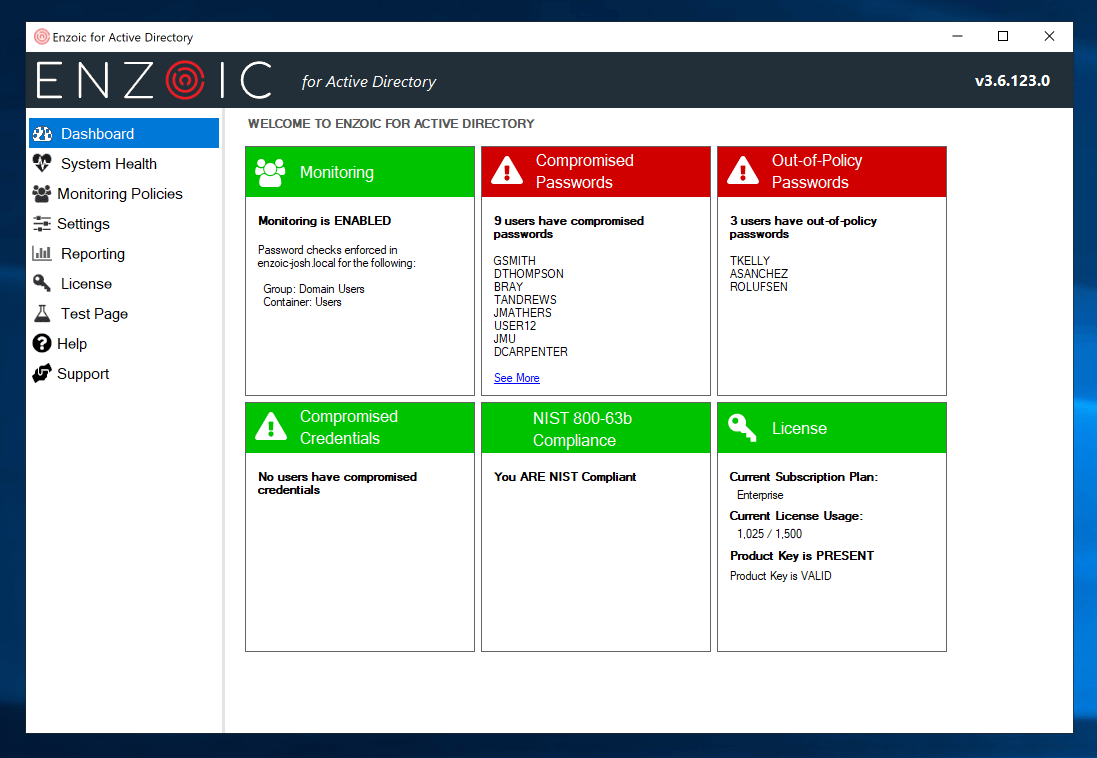The height and width of the screenshot is (758, 1097).
Task: Click the System Health heart icon
Action: pos(42,164)
